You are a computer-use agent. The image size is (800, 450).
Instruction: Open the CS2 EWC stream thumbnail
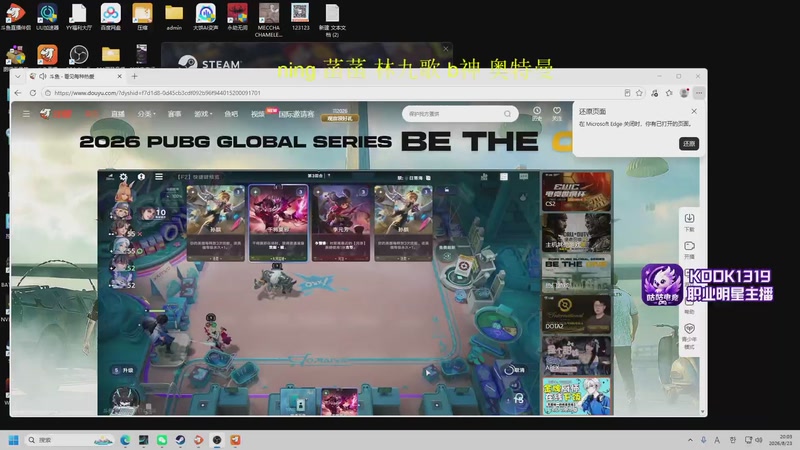click(x=577, y=191)
